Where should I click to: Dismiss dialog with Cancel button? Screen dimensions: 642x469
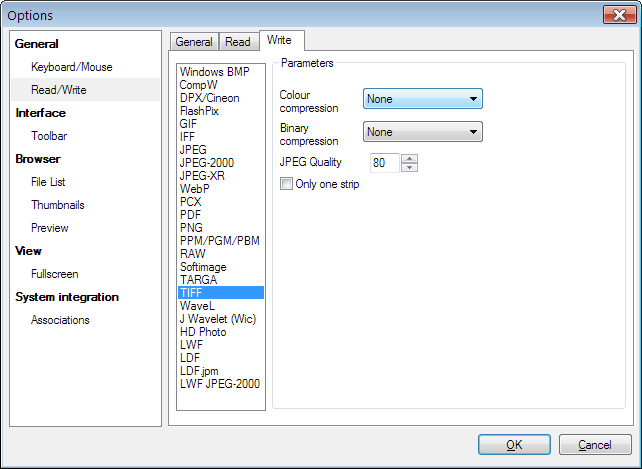point(595,444)
